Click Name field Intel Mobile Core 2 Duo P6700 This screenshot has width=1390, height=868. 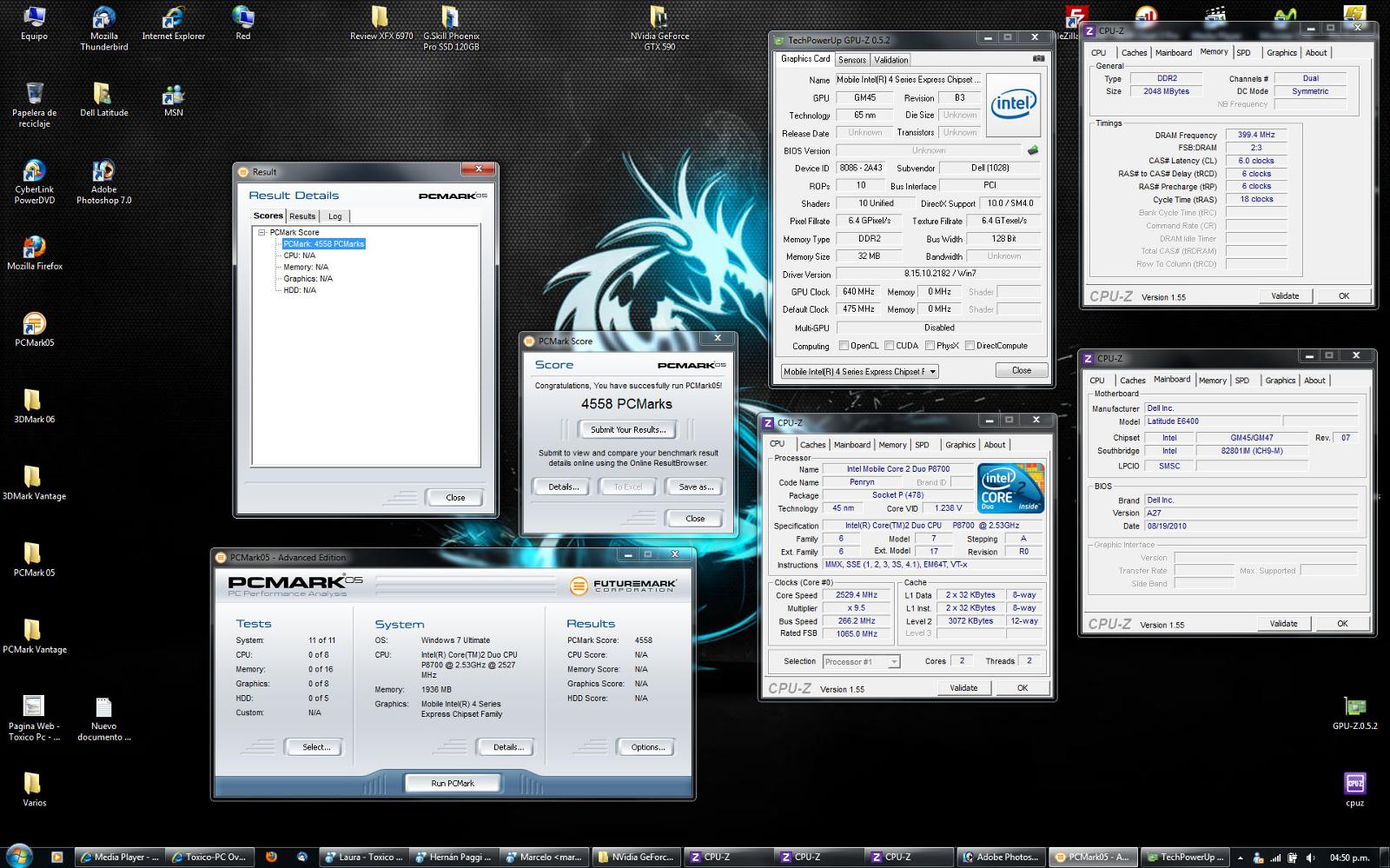(898, 469)
